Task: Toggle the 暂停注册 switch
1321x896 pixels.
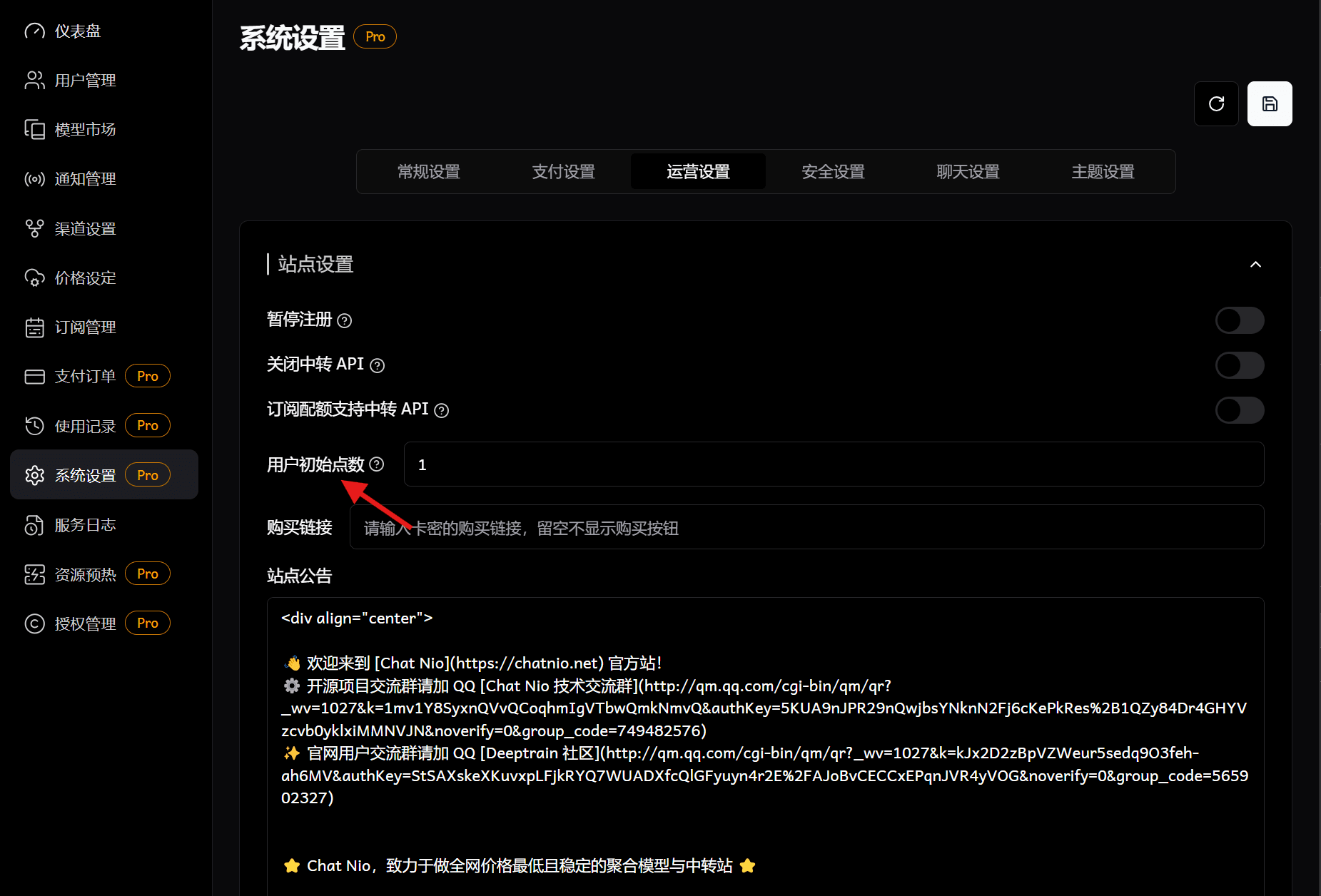Action: pos(1240,320)
